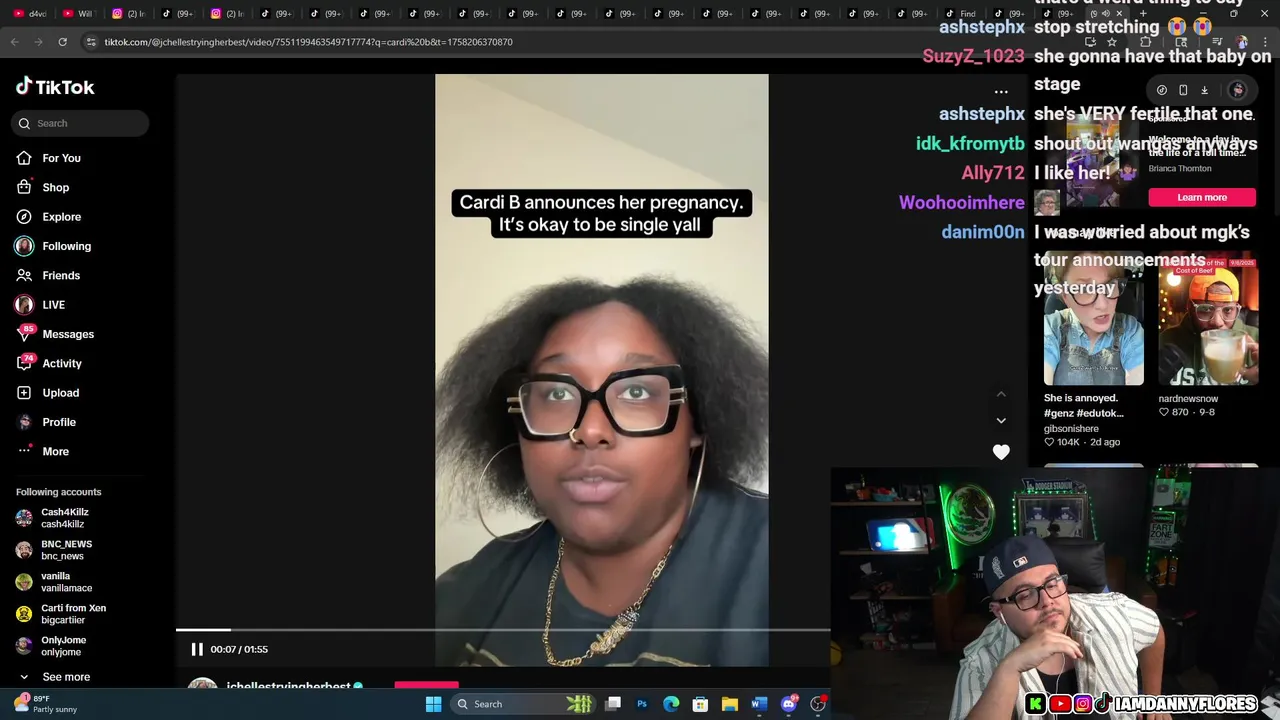Click the browser forward arrow

(x=38, y=42)
